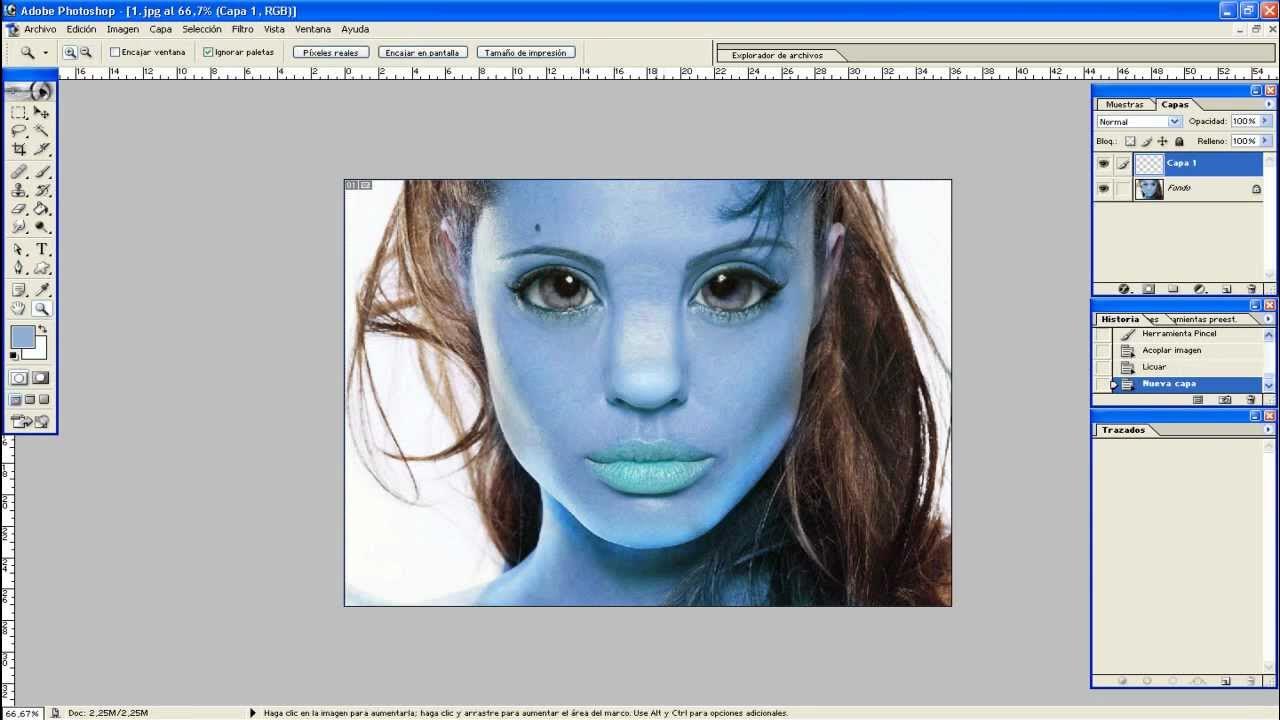
Task: Select the Eyedropper tool
Action: click(42, 290)
